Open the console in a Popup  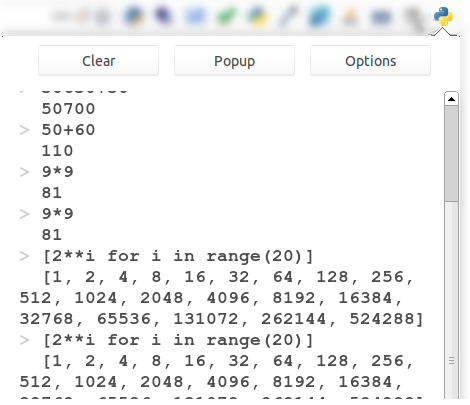[x=234, y=61]
